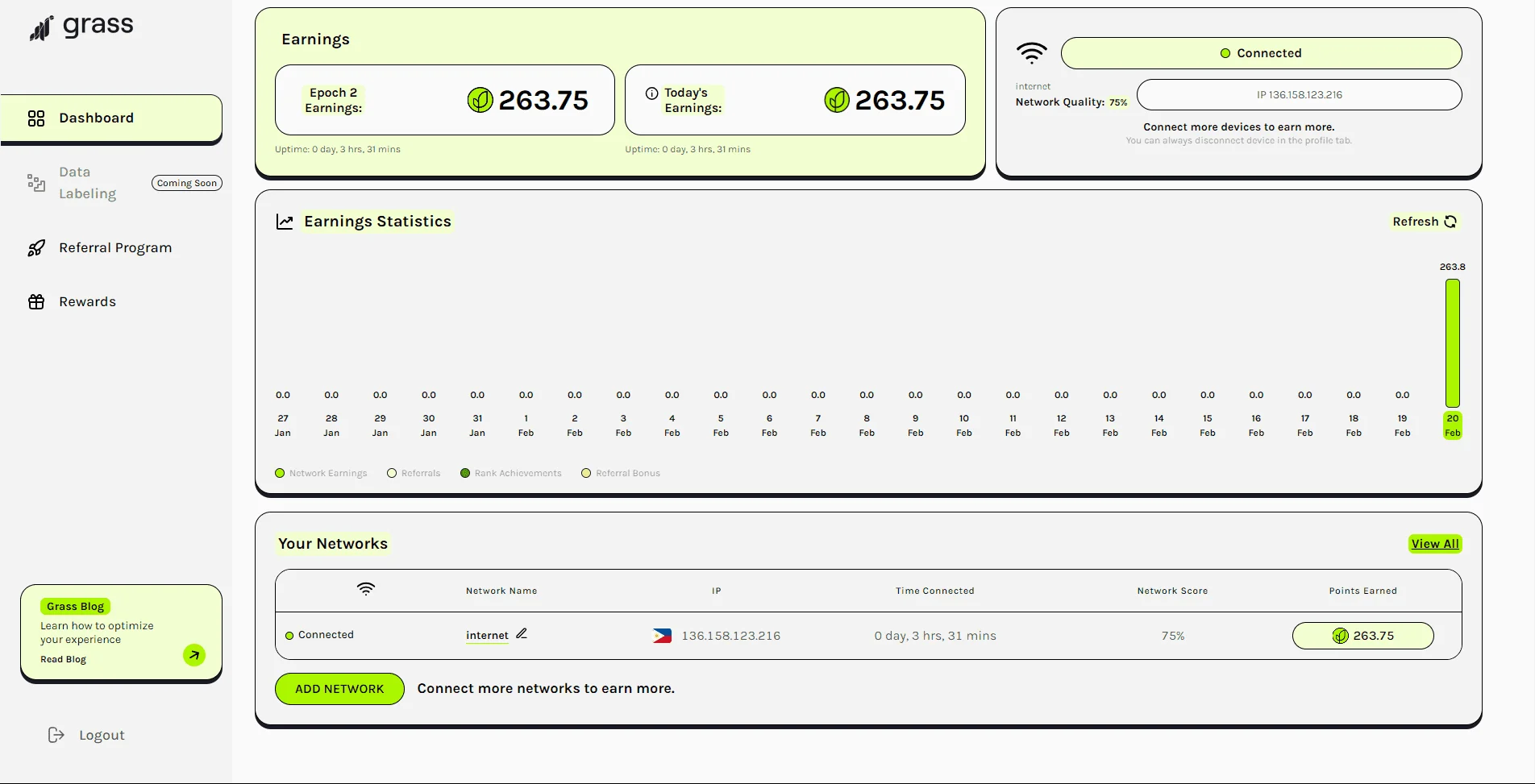Viewport: 1535px width, 784px height.
Task: Click the Wi-Fi icon in networks table header
Action: tap(366, 589)
